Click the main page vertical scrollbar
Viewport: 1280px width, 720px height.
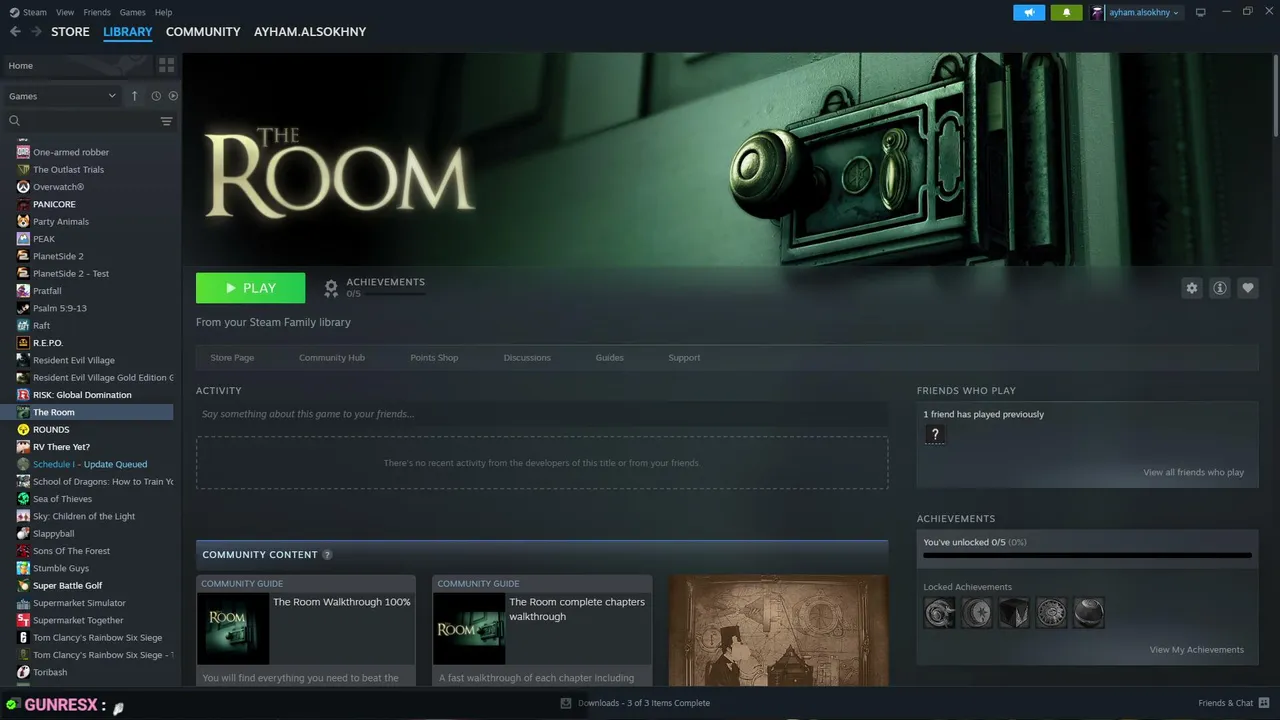click(x=1276, y=95)
